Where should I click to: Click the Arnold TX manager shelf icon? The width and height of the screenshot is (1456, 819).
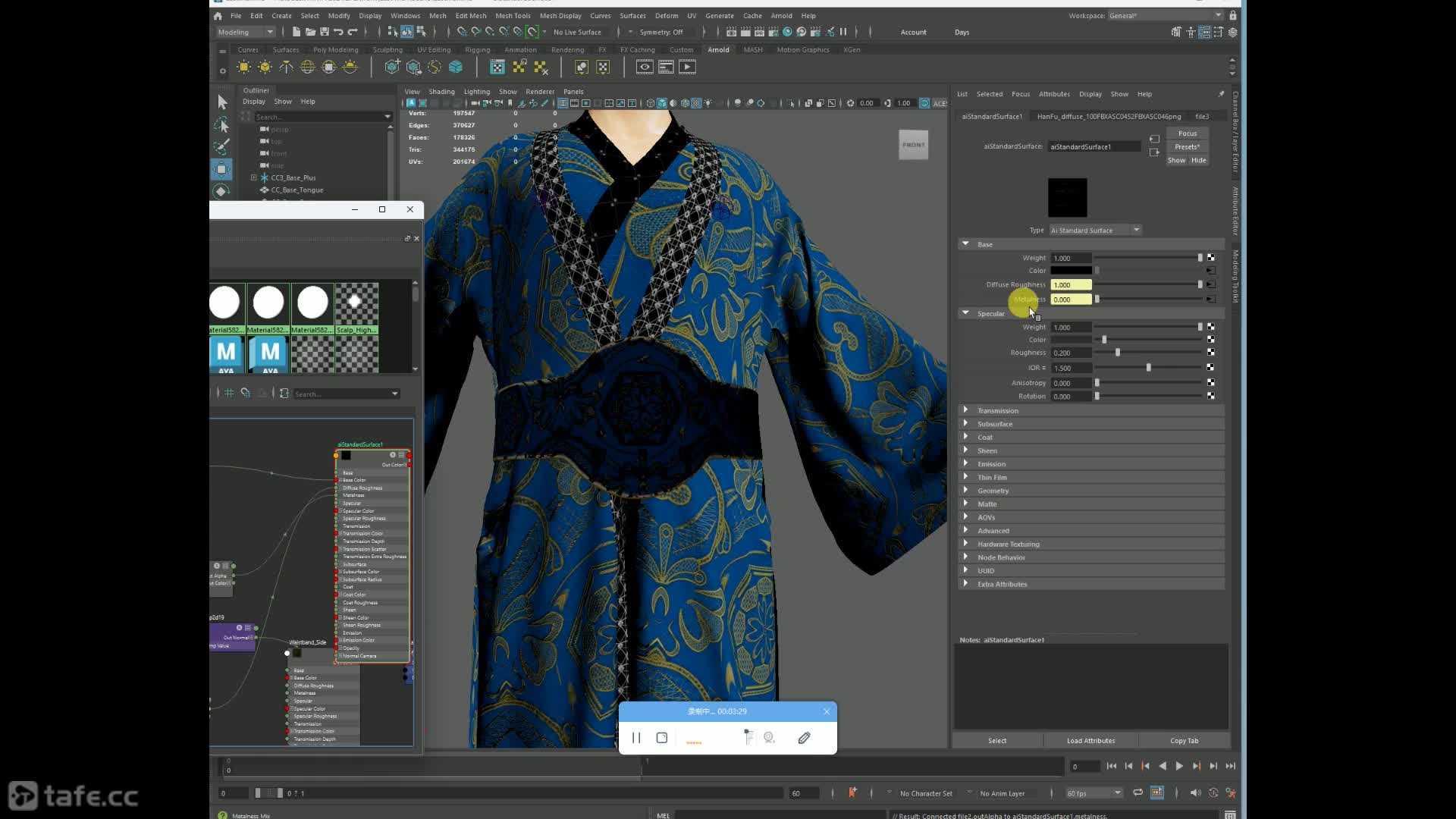497,67
